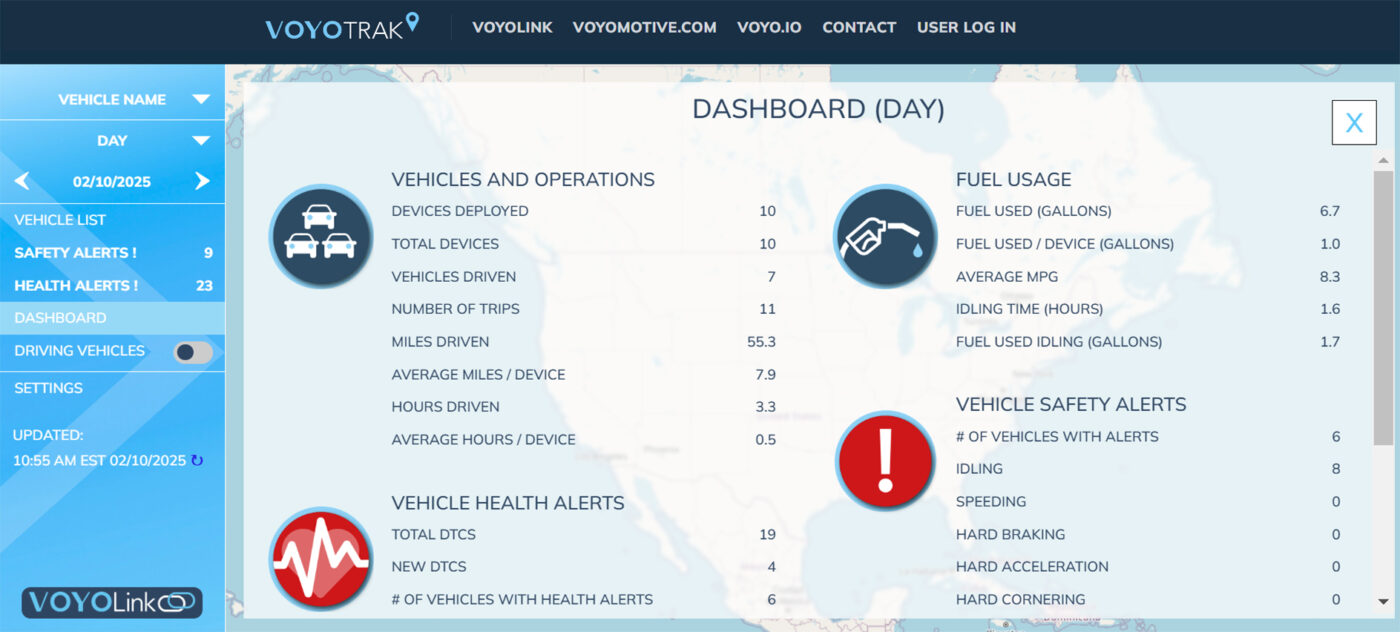The height and width of the screenshot is (632, 1400).
Task: Click the Vehicles and Operations cars icon
Action: click(x=321, y=236)
